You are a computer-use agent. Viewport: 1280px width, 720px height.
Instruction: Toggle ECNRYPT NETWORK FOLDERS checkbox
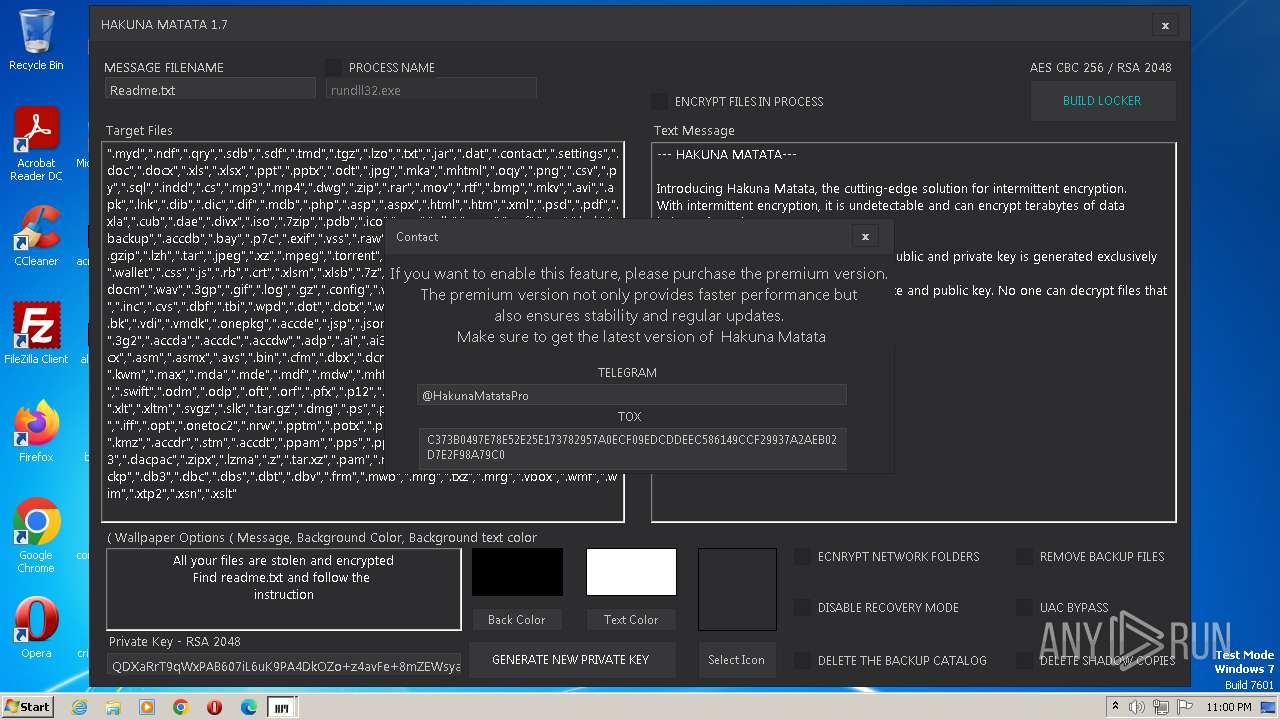click(802, 556)
